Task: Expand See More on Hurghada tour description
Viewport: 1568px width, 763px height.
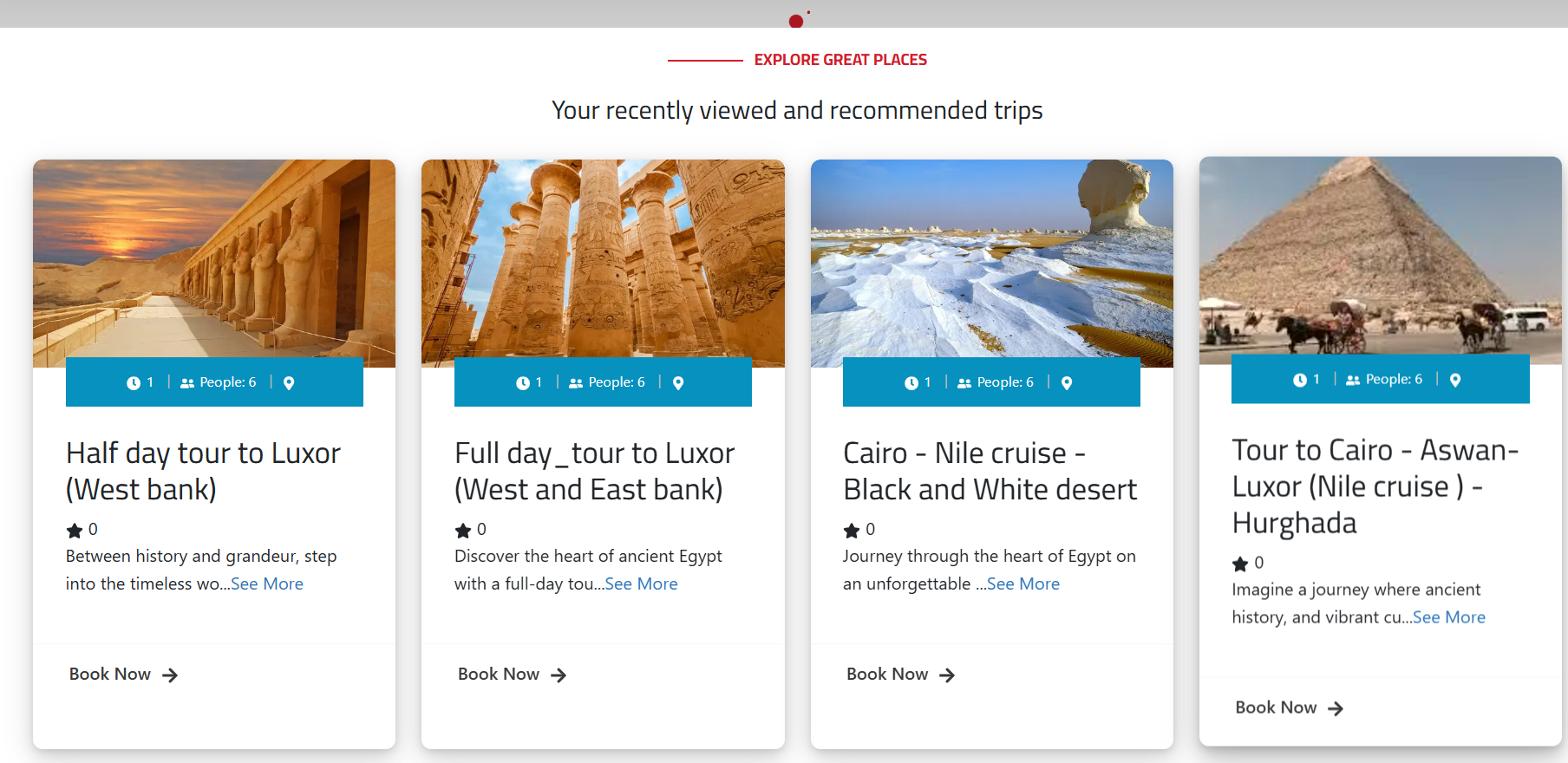Action: (1449, 617)
